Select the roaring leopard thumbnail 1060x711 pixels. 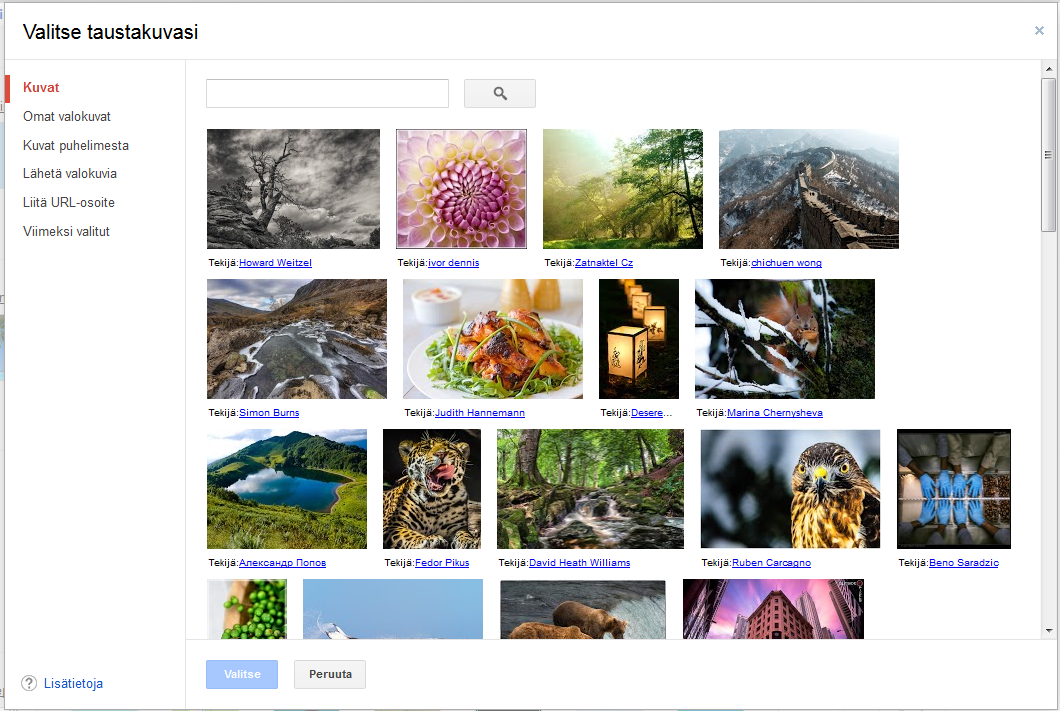coord(432,489)
